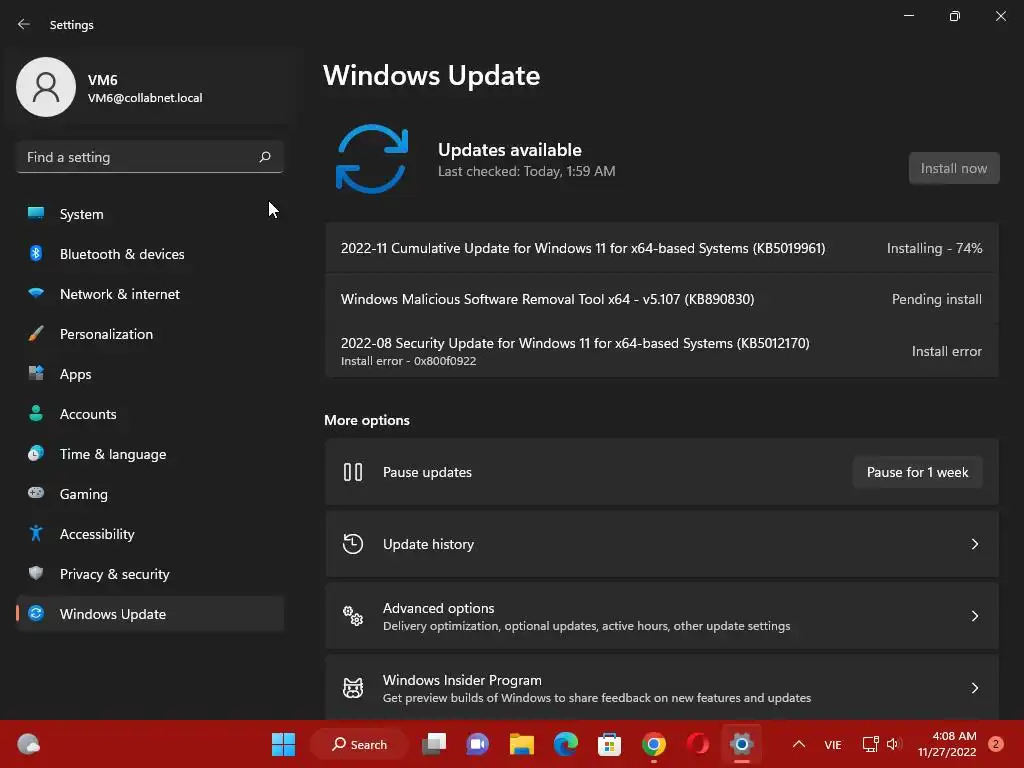Click the Update history clock icon

click(353, 544)
